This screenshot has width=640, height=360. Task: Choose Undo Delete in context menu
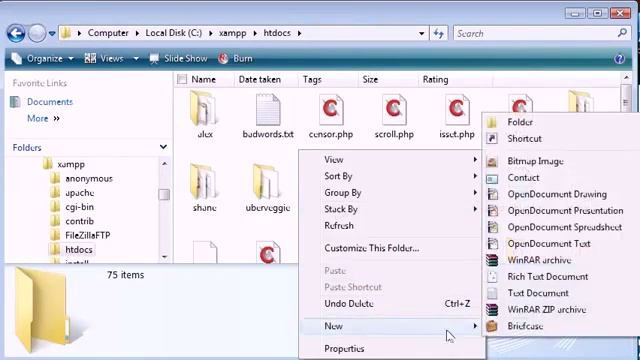pos(392,303)
